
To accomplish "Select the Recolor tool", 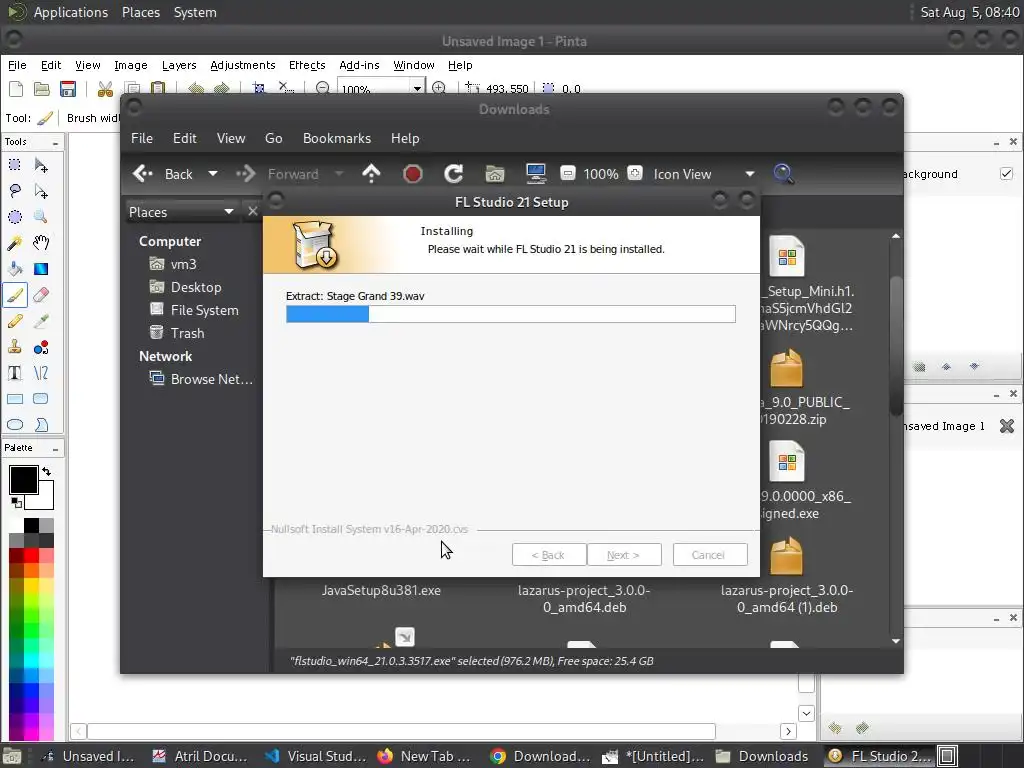I will (41, 347).
